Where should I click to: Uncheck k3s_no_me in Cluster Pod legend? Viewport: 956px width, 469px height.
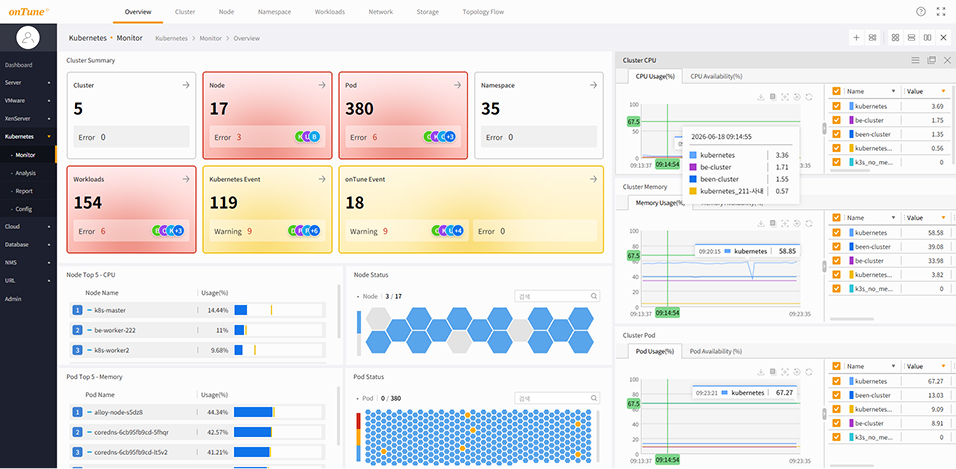836,437
